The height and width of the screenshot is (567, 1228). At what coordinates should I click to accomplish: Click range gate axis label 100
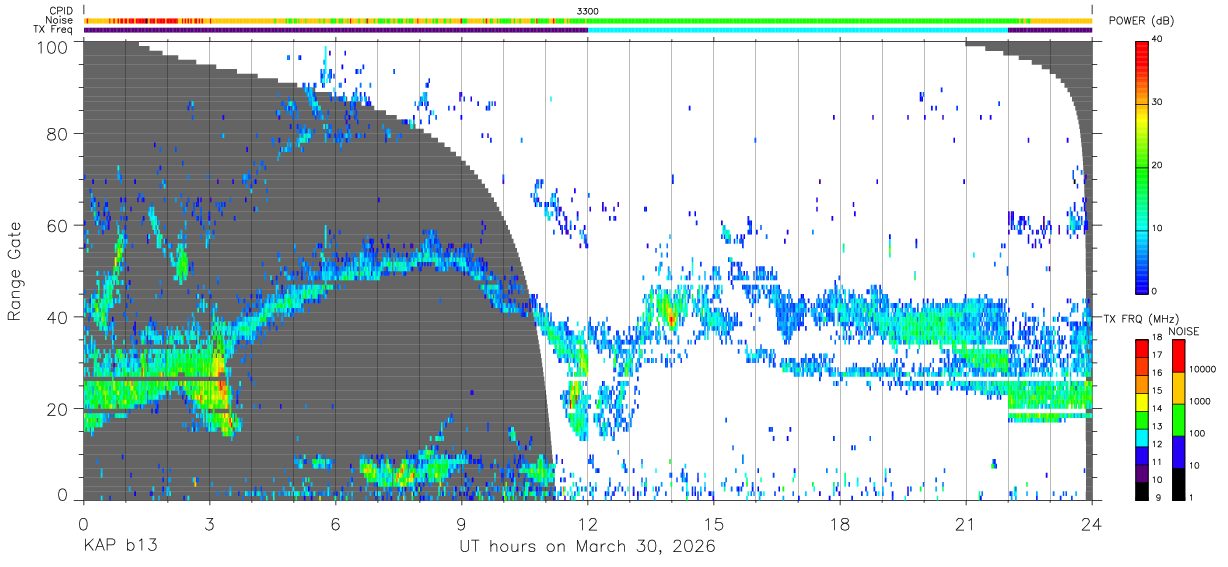point(52,46)
